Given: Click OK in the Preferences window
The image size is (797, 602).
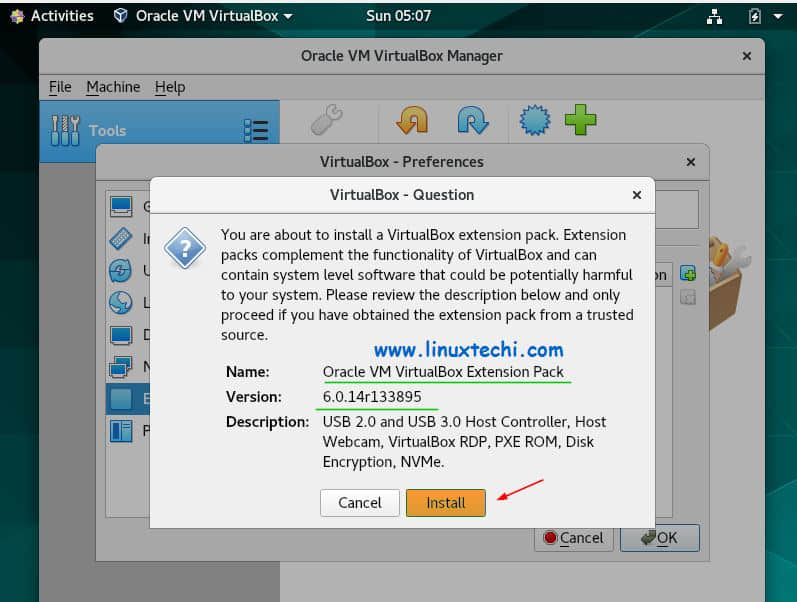Looking at the screenshot, I should 659,538.
